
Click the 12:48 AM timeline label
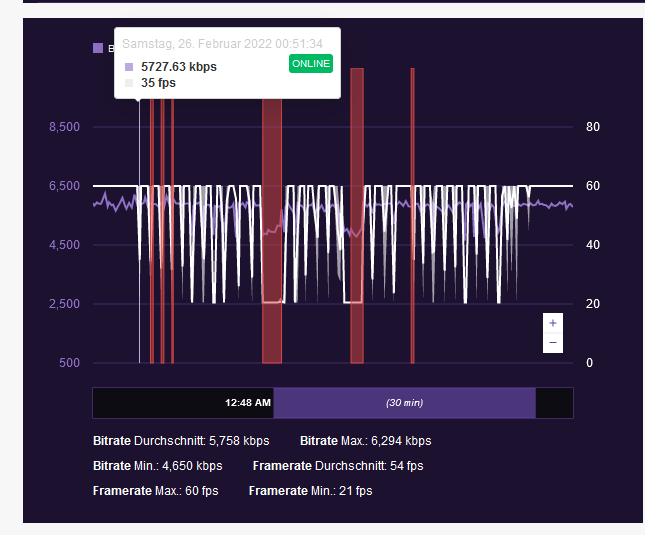tap(248, 403)
